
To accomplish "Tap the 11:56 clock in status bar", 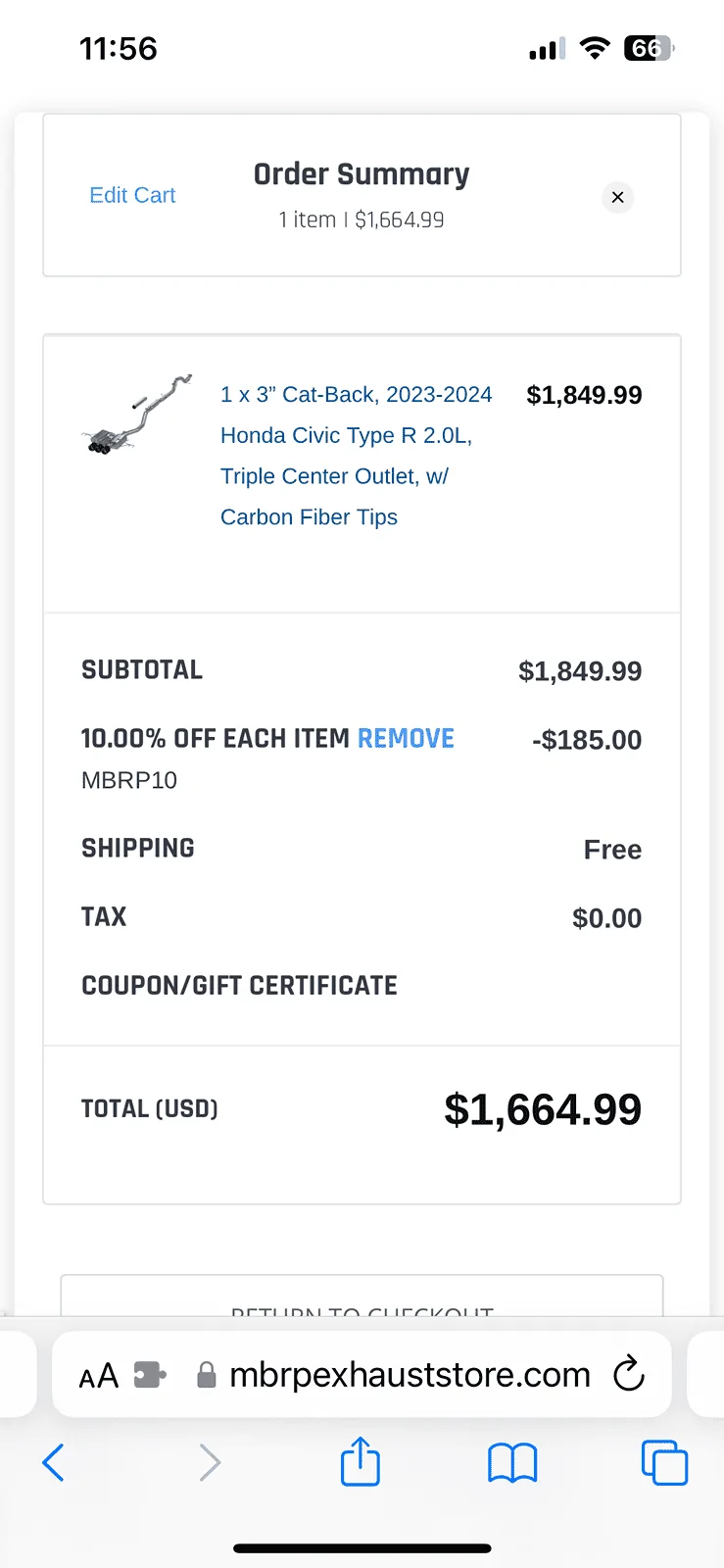I will pos(118,48).
